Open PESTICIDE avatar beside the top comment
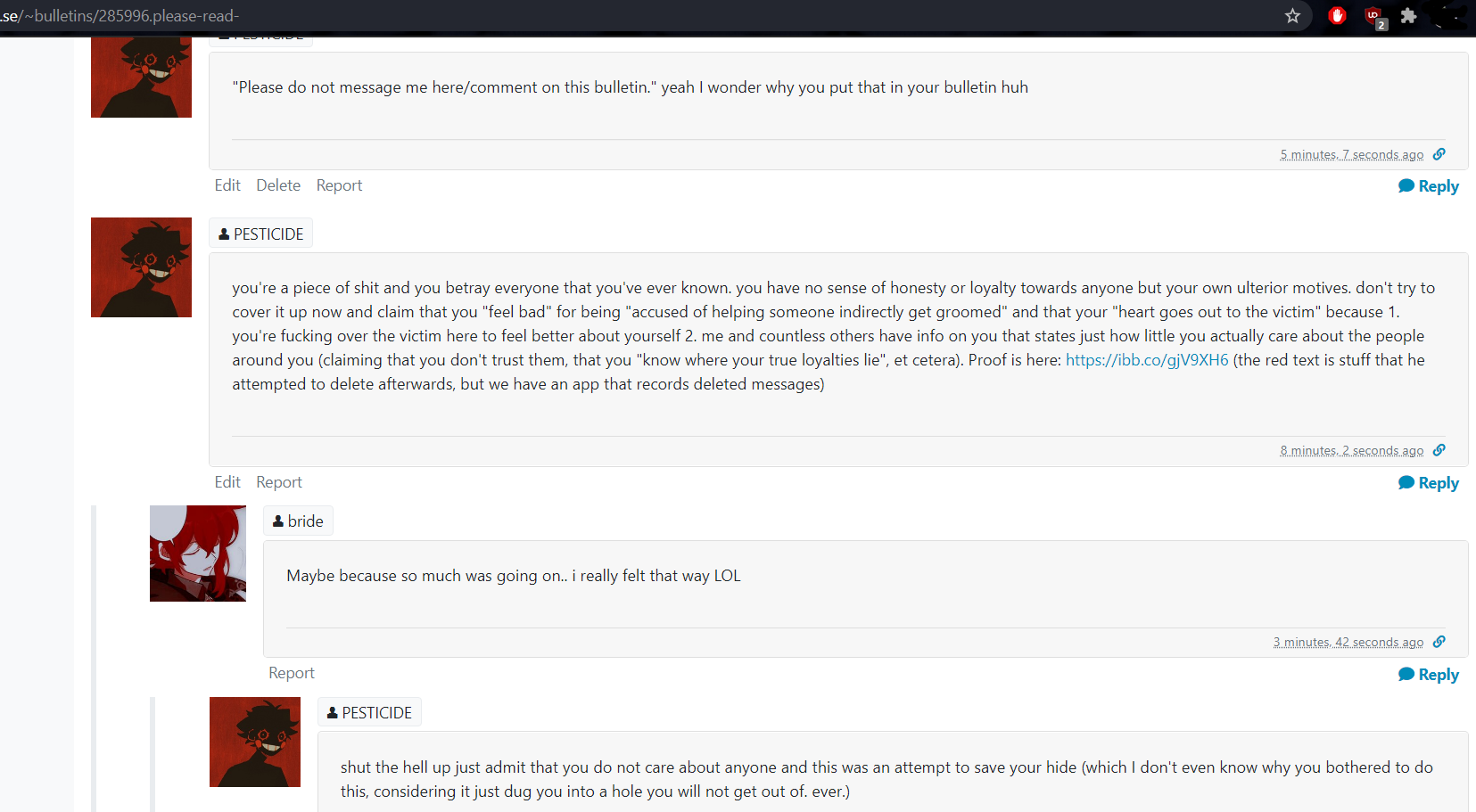 click(x=141, y=78)
